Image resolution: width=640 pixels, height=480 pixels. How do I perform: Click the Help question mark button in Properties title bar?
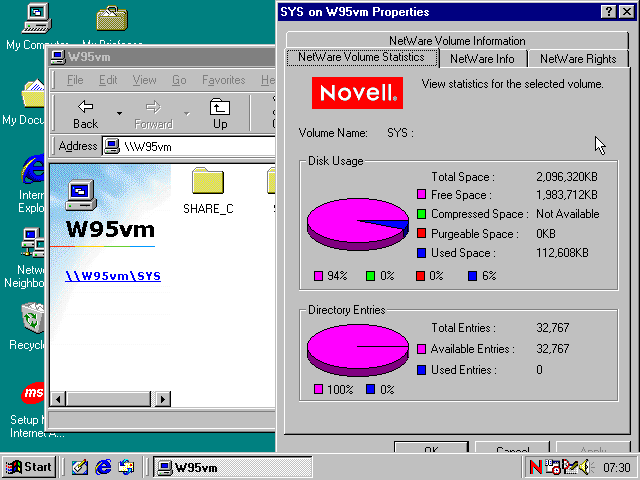tap(608, 11)
